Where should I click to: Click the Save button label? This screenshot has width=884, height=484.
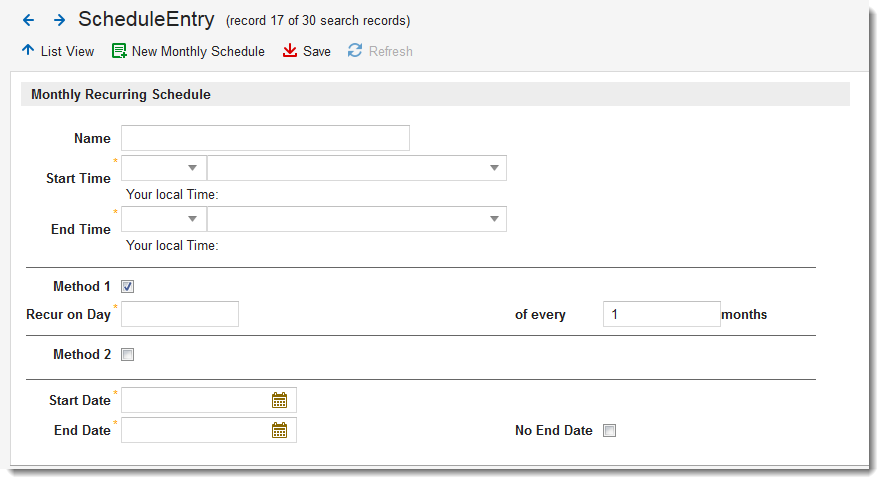317,51
